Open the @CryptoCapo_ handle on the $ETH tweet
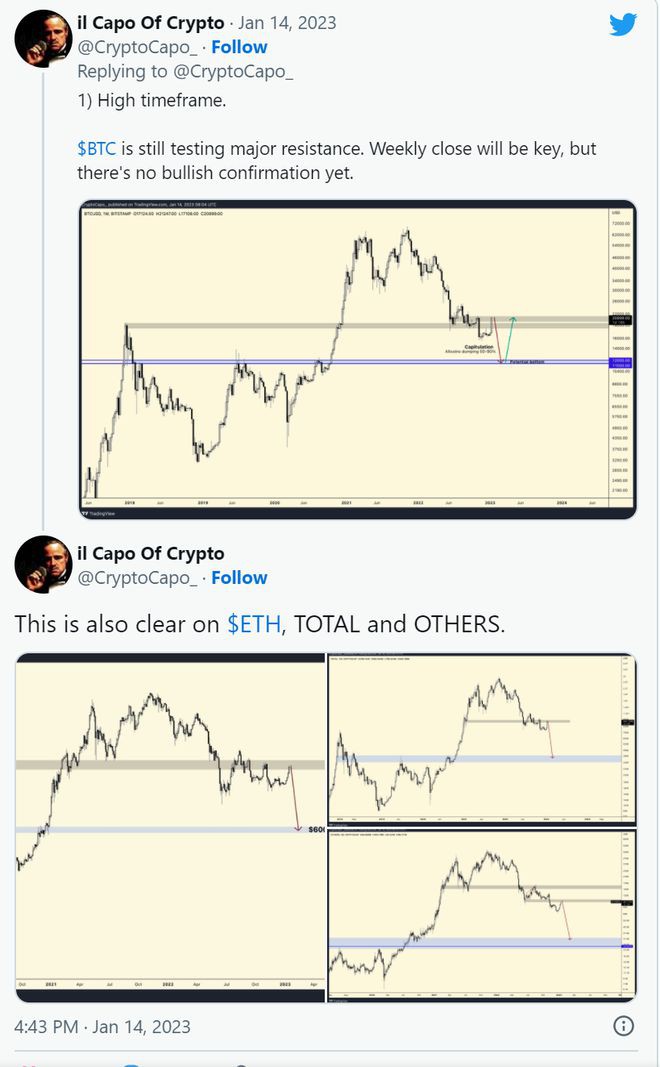 click(x=135, y=578)
